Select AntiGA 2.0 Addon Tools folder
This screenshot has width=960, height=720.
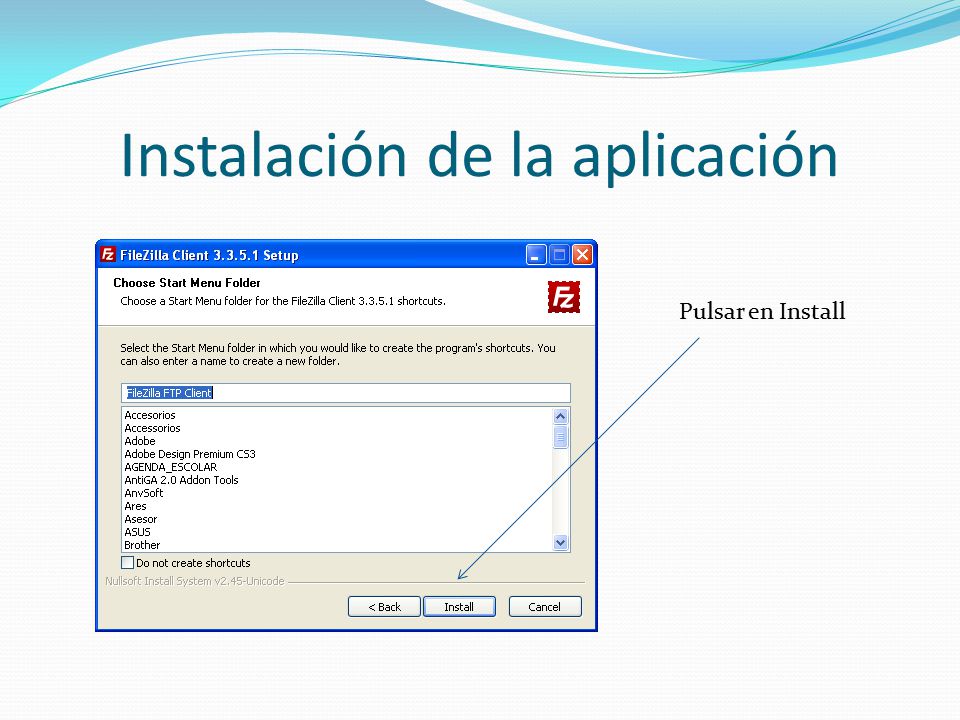click(181, 480)
